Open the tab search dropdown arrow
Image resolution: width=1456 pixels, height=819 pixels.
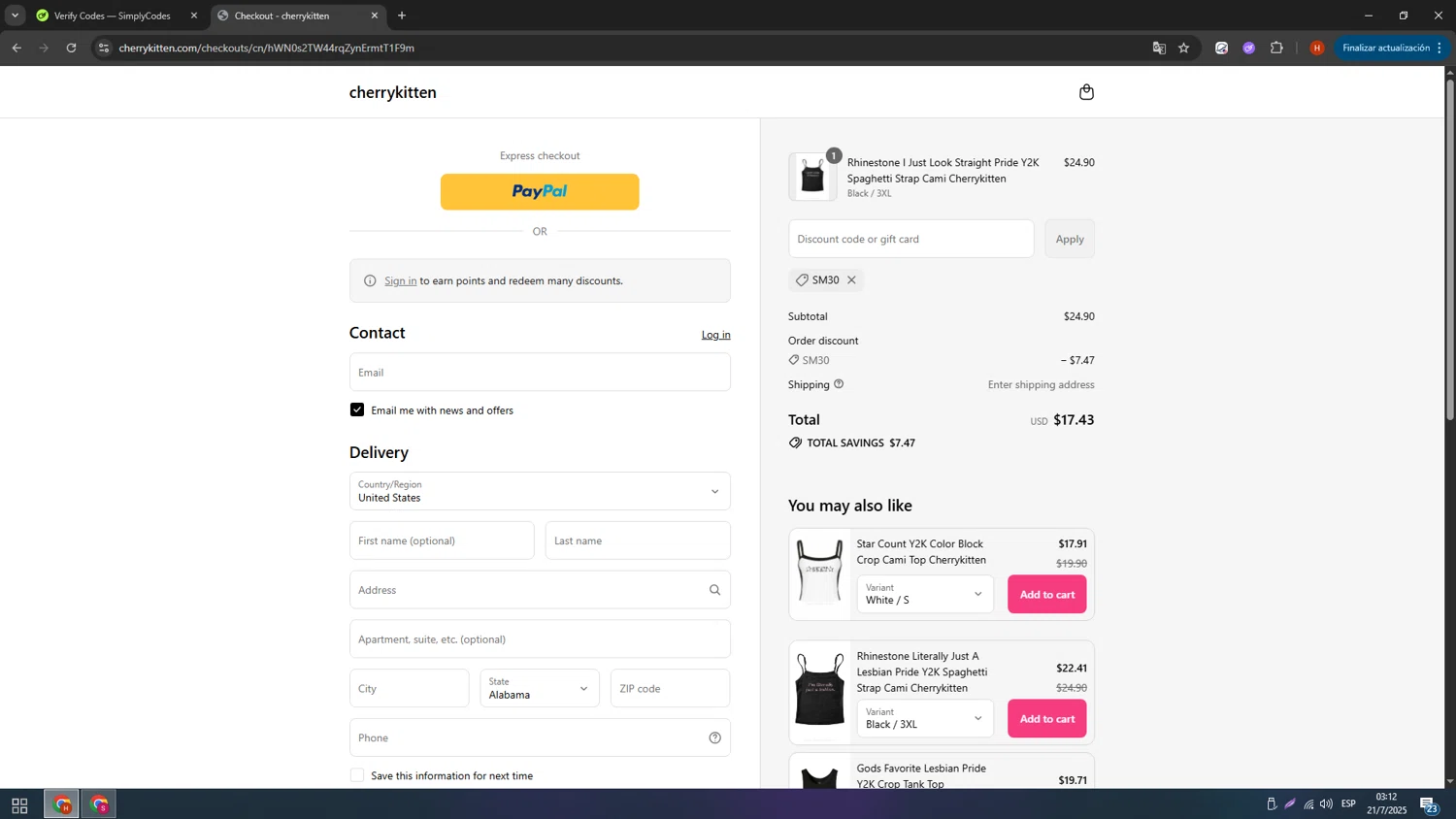pyautogui.click(x=15, y=16)
